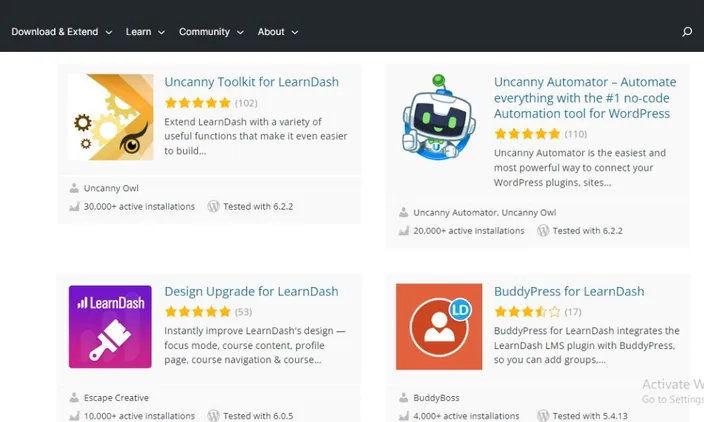Click the (110) review count

pos(576,134)
